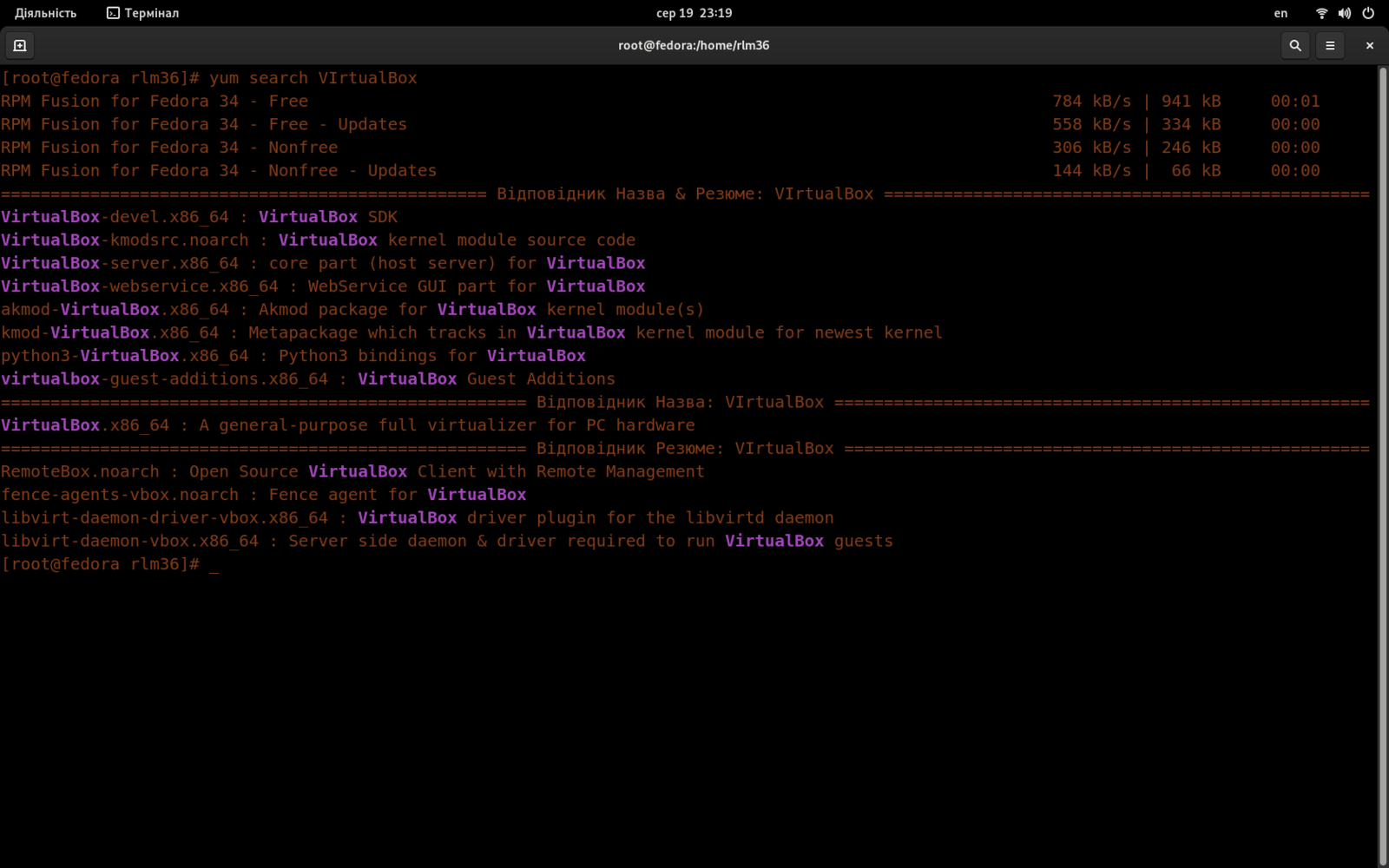This screenshot has width=1389, height=868.
Task: Click the 'Відповідник Назва: VIrtualBox' header
Action: pyautogui.click(x=680, y=402)
